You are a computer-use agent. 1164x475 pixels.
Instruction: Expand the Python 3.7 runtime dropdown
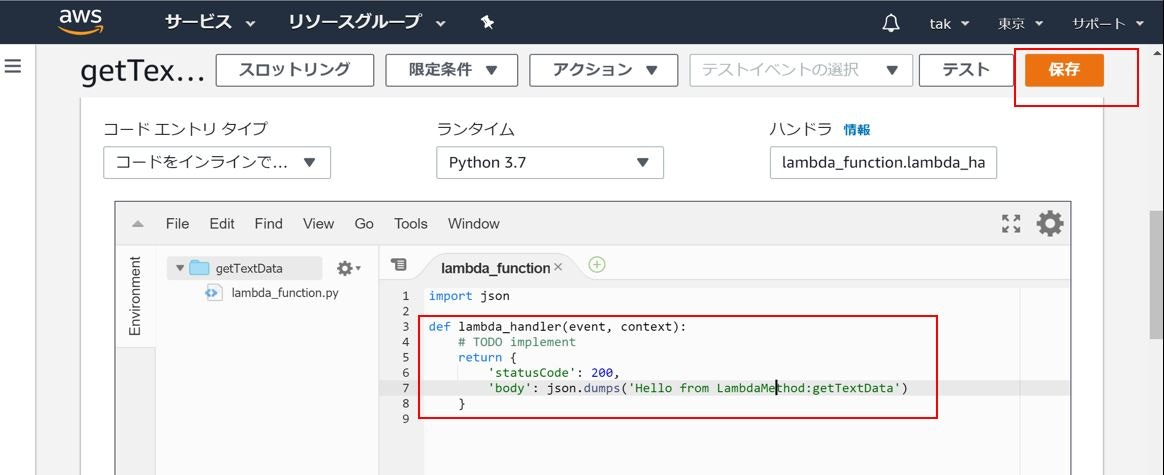pos(549,162)
